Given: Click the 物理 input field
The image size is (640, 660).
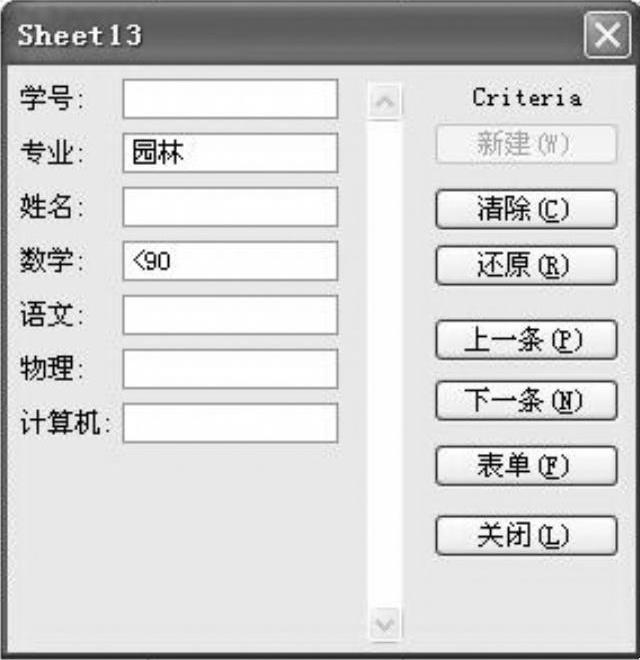Looking at the screenshot, I should point(230,369).
